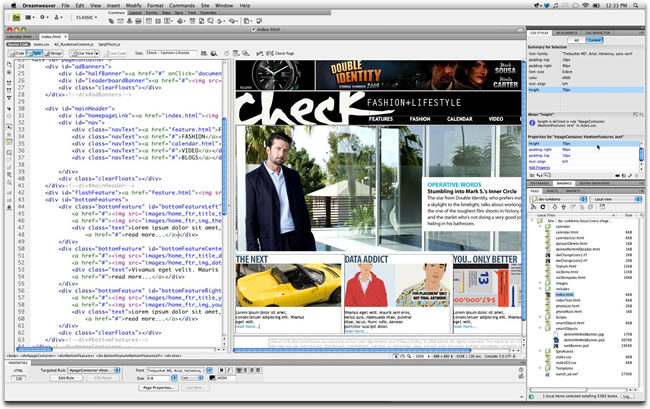Screen dimensions: 650x409
Task: Click the Put files up-arrow icon
Action: click(563, 207)
